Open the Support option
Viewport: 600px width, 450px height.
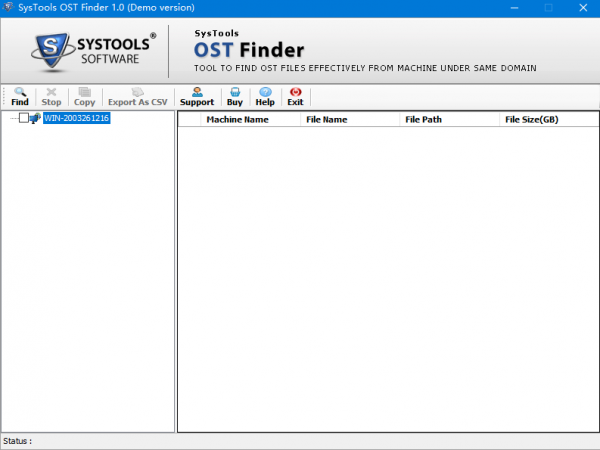(x=197, y=97)
